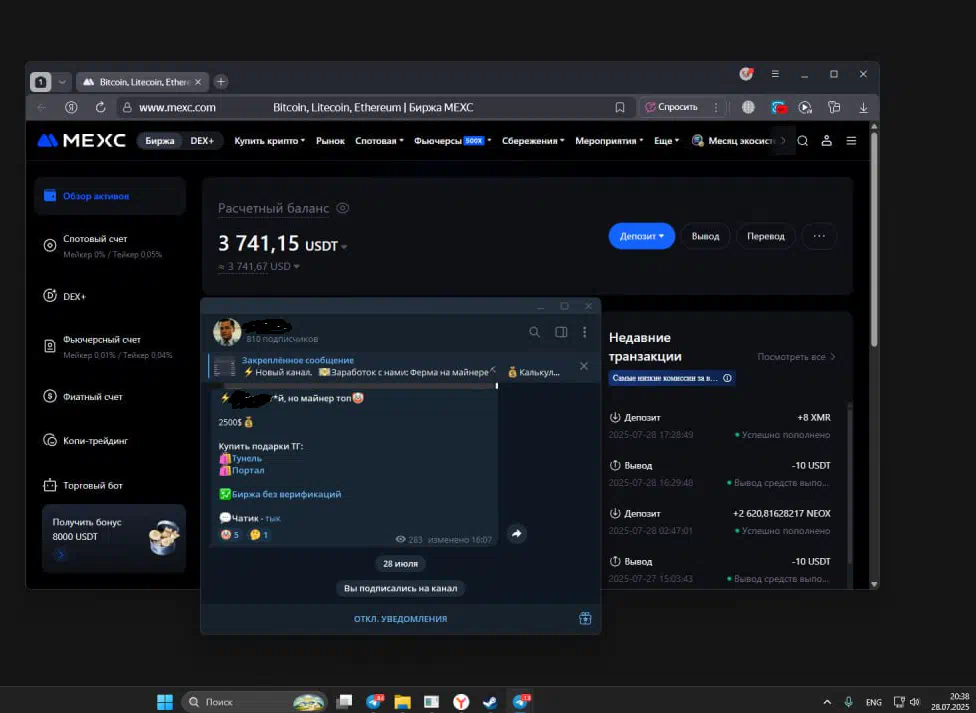Open the user profile icon in MEXC header
This screenshot has width=976, height=713.
click(x=827, y=141)
